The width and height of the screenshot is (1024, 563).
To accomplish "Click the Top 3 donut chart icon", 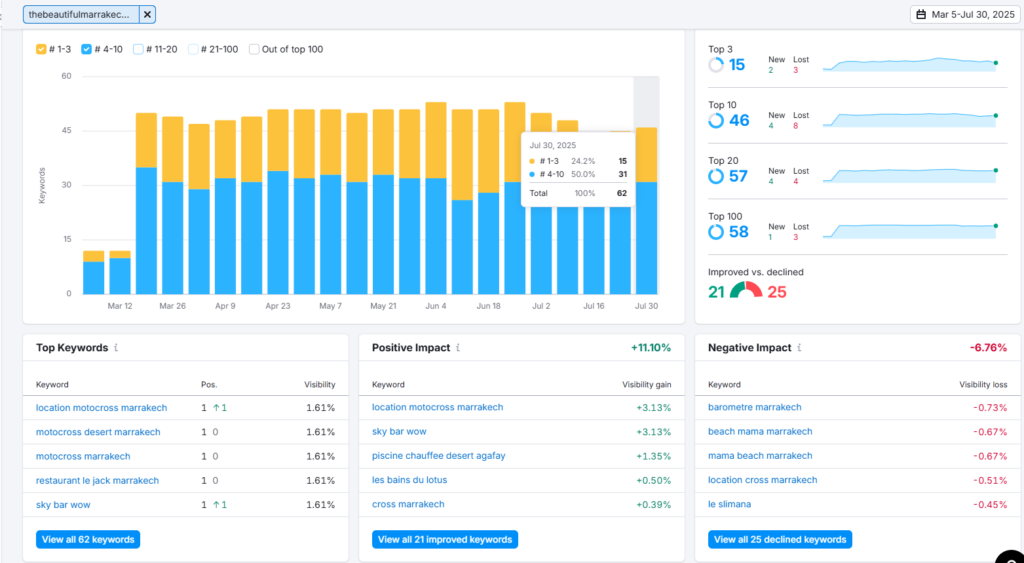I will click(716, 65).
